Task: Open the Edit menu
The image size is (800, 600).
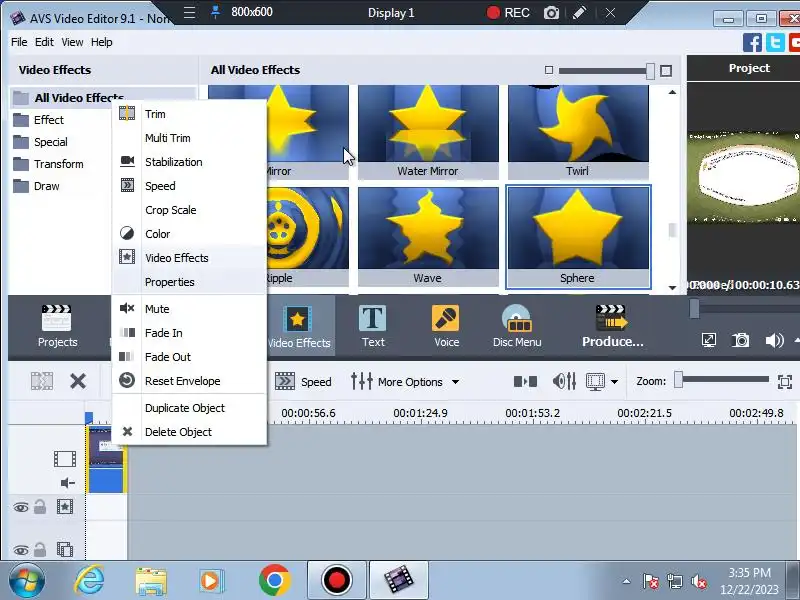Action: [44, 42]
